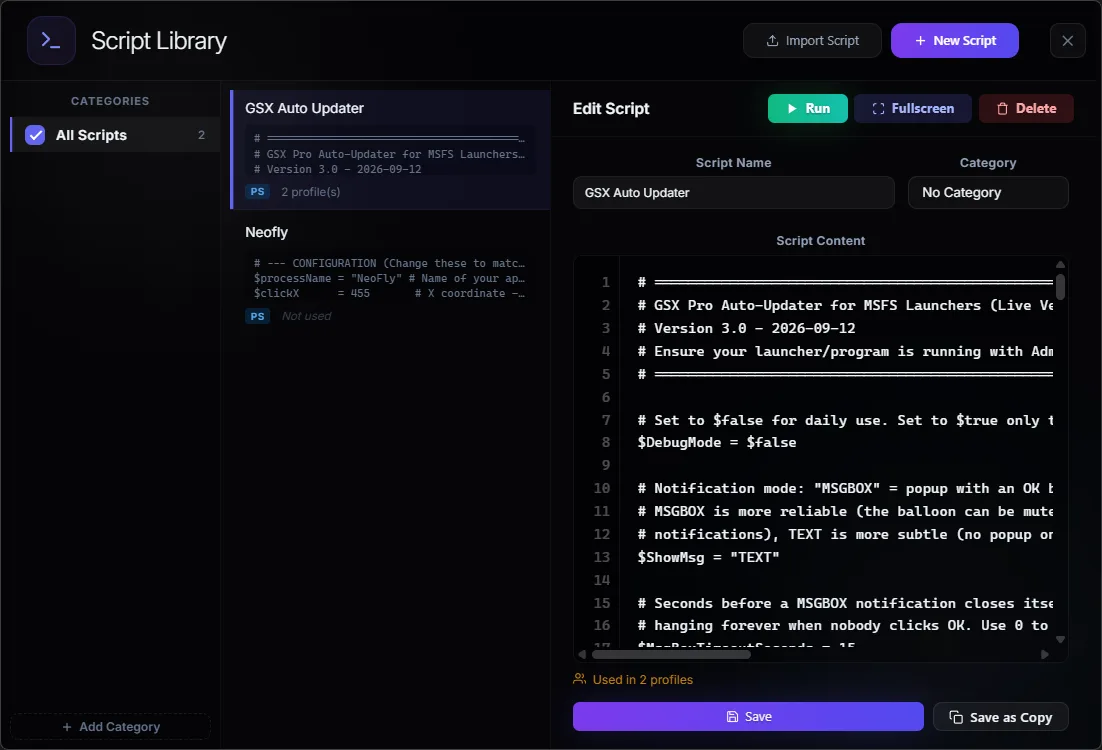The height and width of the screenshot is (750, 1102).
Task: Click the Used in 2 profiles link
Action: tap(633, 680)
